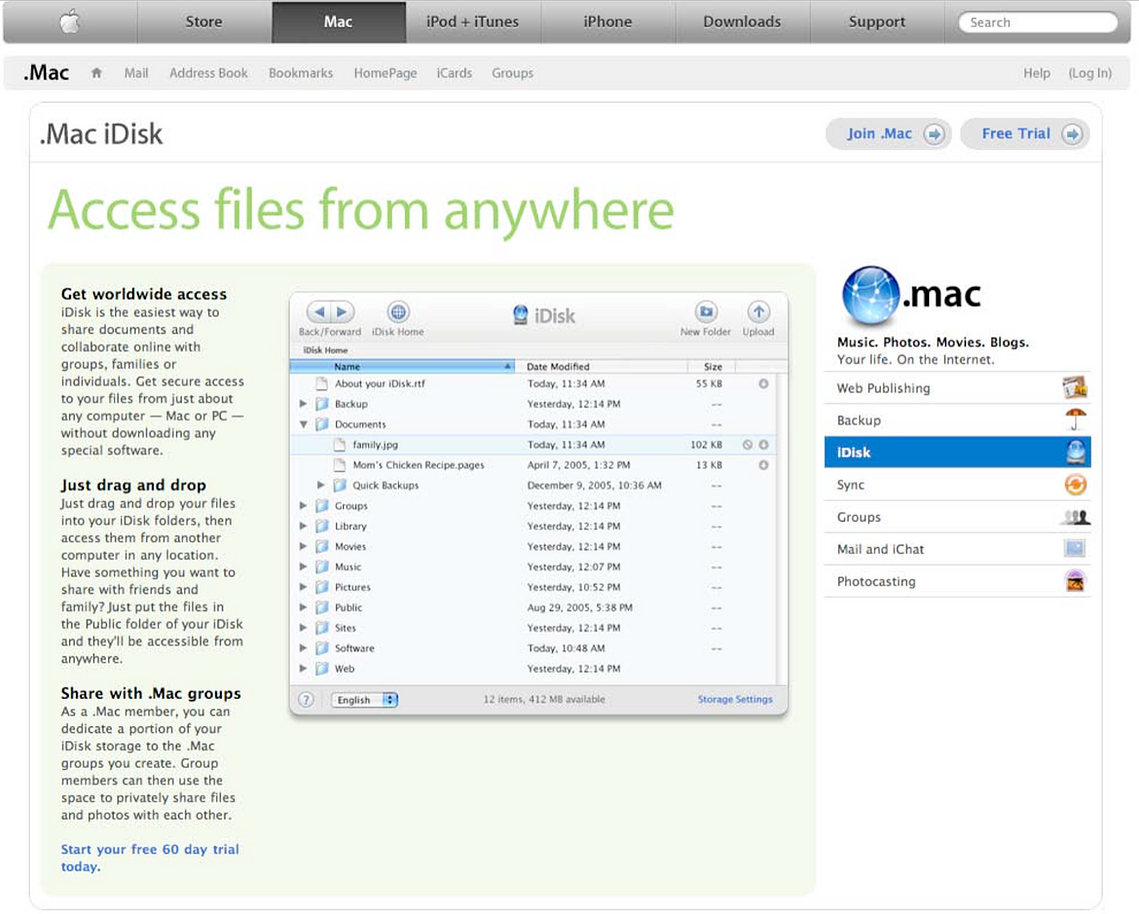This screenshot has height=914, width=1139.
Task: Open Bookmarks in .Mac menu
Action: (x=301, y=73)
